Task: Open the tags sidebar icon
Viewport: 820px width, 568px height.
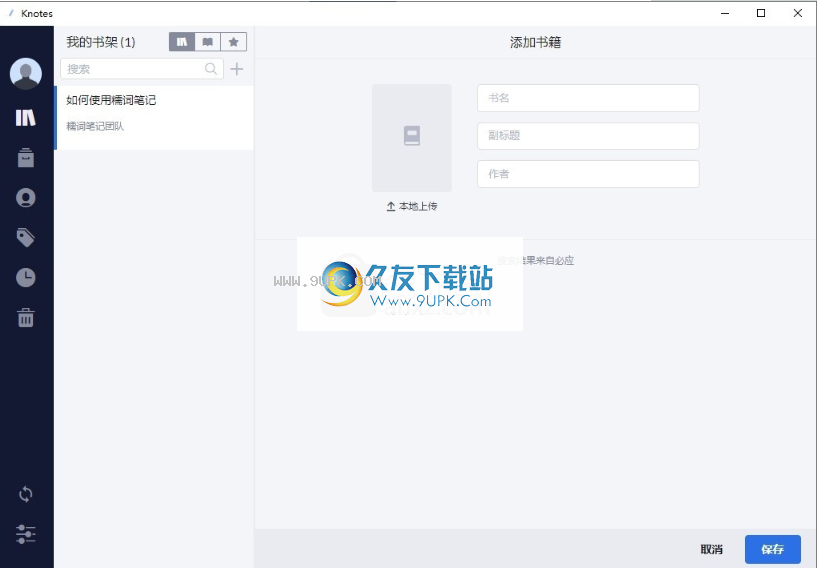Action: pos(26,237)
